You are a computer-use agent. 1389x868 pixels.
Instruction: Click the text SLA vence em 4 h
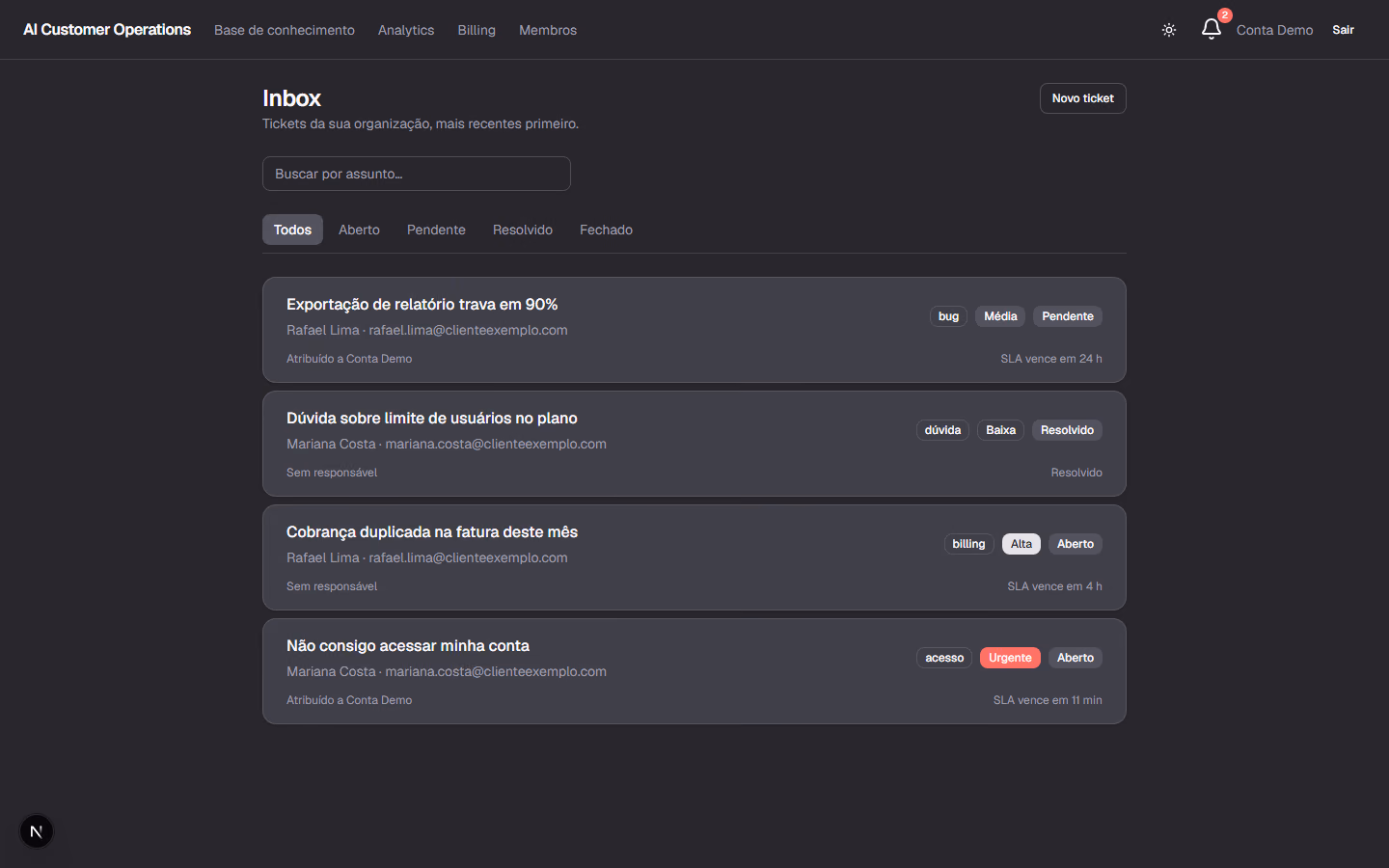click(x=1054, y=586)
